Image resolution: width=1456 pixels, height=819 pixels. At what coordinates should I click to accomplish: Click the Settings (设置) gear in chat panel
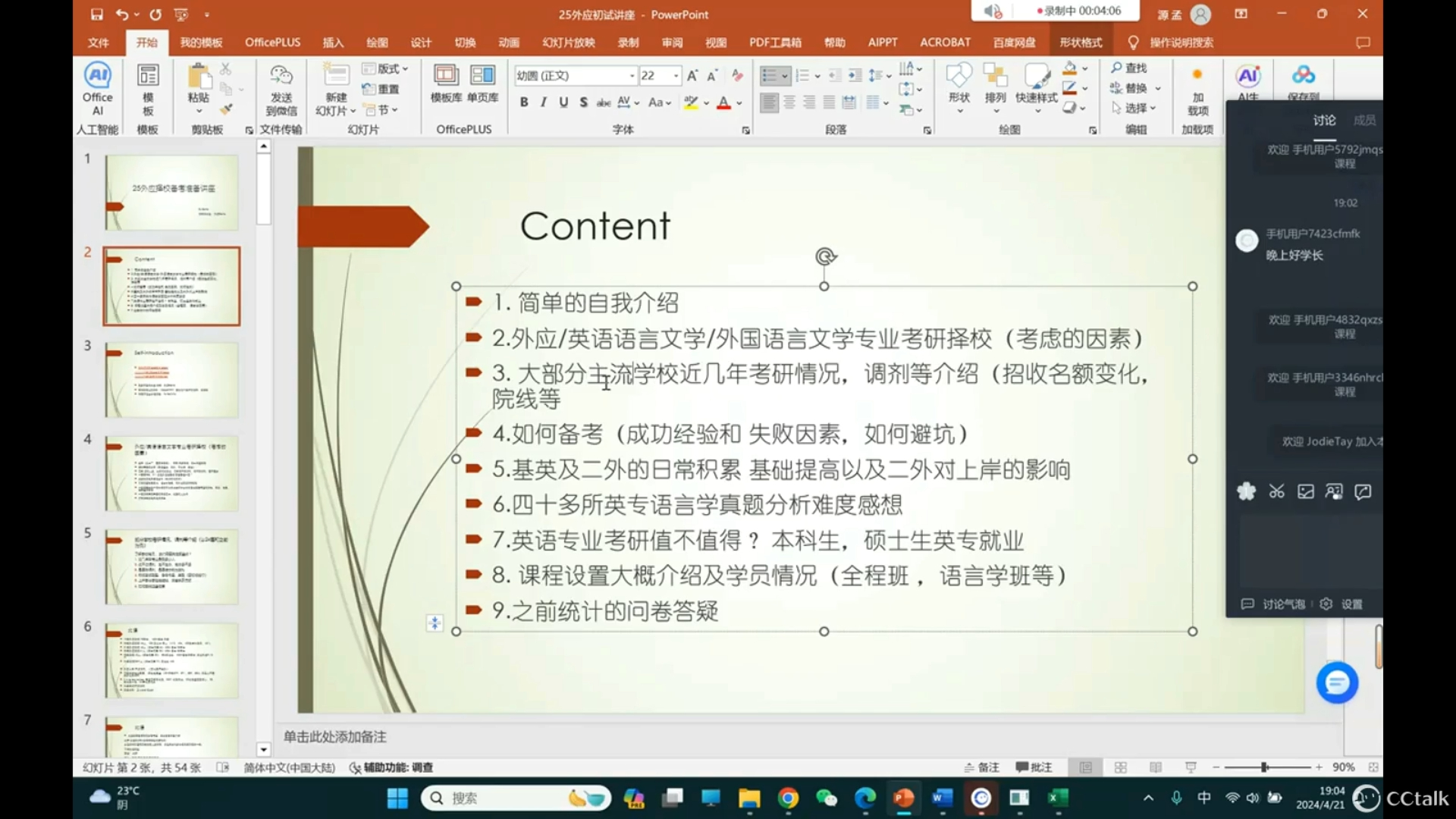[x=1326, y=604]
